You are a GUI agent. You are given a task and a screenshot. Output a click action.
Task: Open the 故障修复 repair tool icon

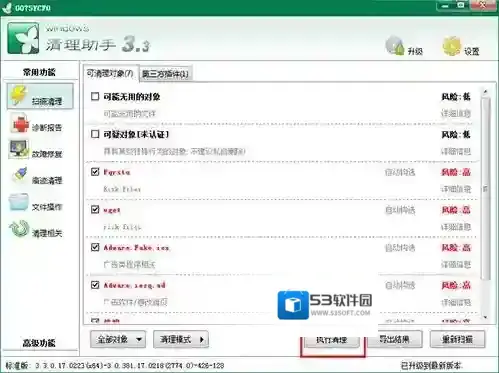click(19, 150)
